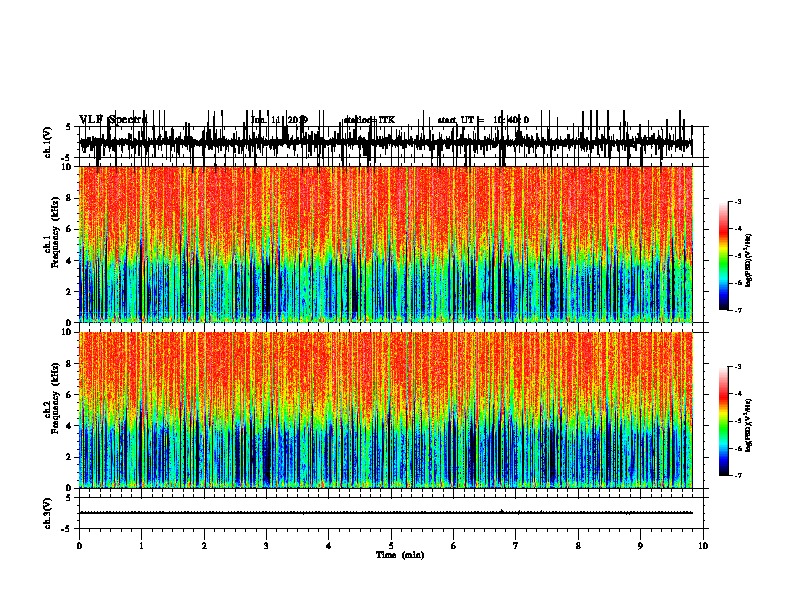792x612 pixels.
Task: Click the ch.2 spectrogram color scale bar
Action: coord(723,421)
